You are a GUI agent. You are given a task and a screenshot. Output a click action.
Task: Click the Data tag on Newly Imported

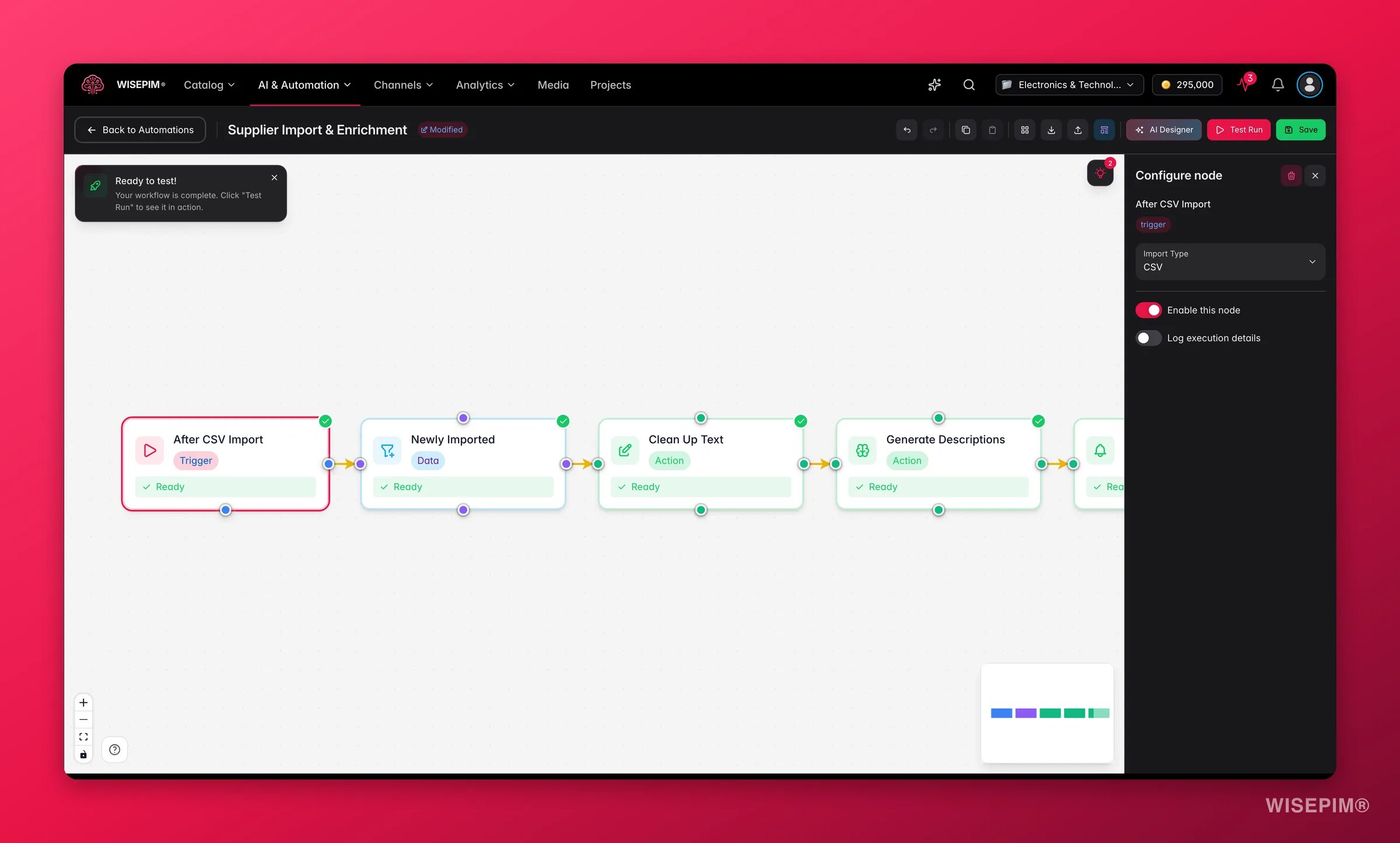[x=428, y=460]
